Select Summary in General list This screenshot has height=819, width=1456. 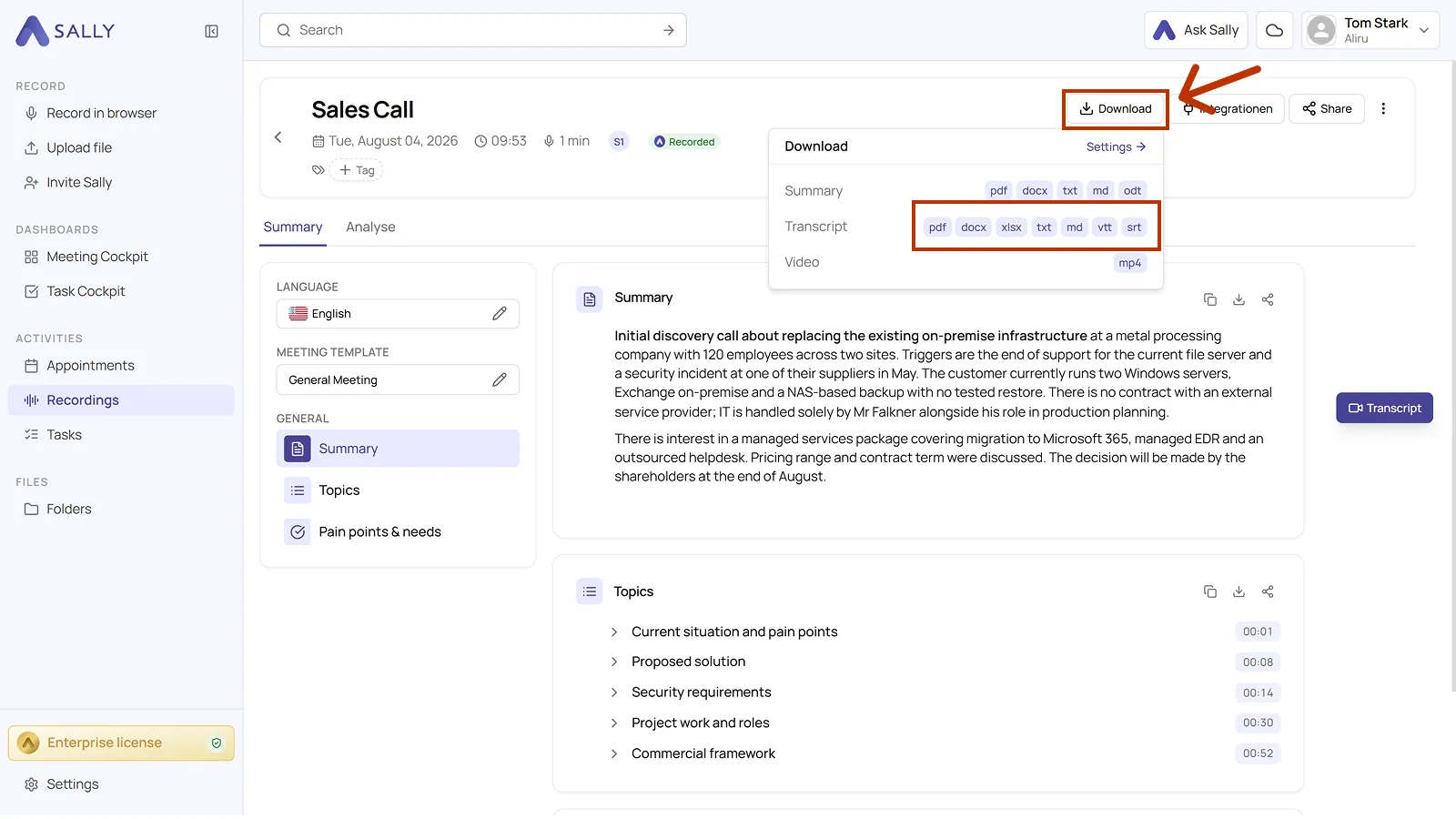(x=398, y=449)
